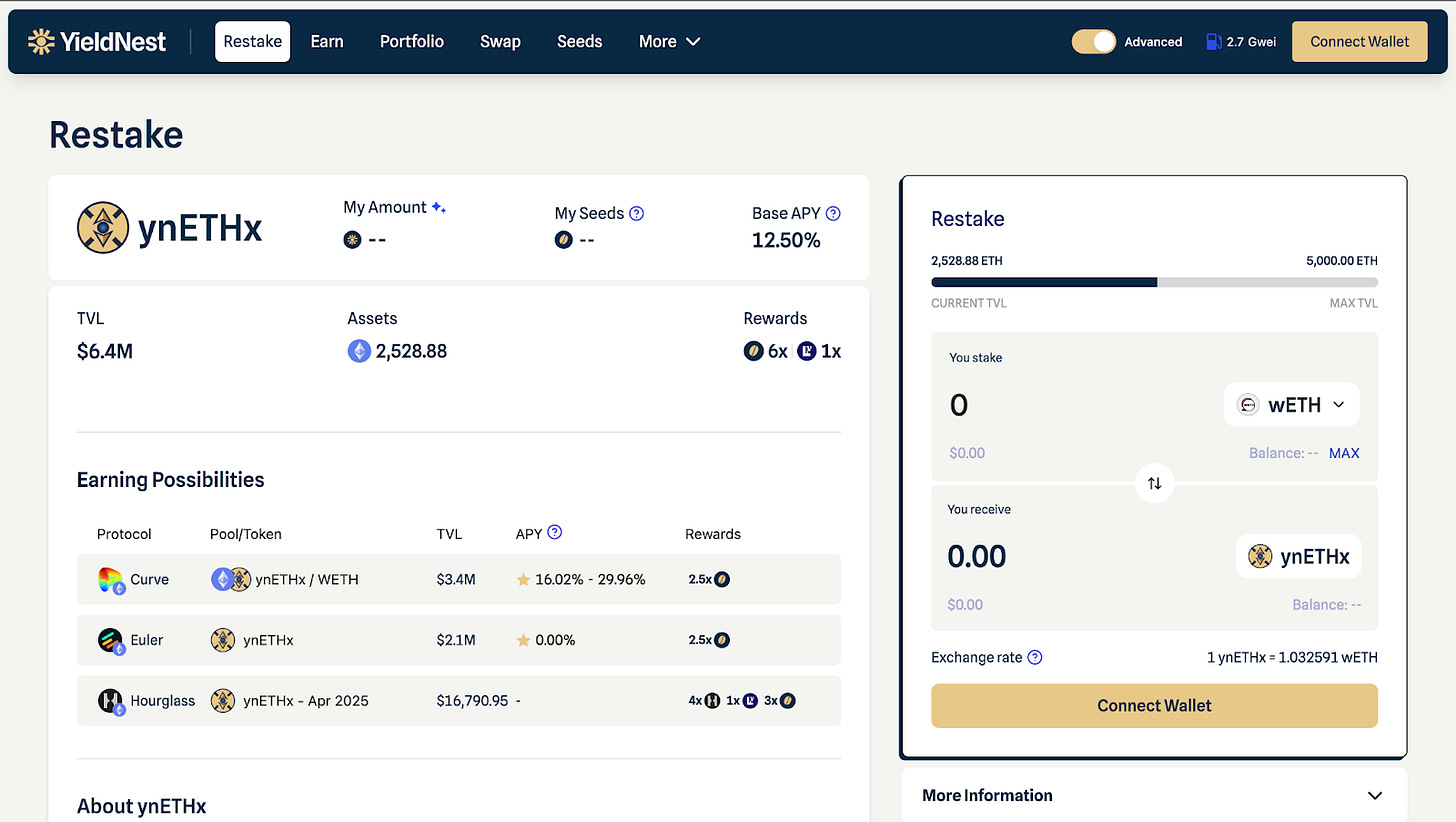Click the Base APY 12.50% value

click(786, 240)
